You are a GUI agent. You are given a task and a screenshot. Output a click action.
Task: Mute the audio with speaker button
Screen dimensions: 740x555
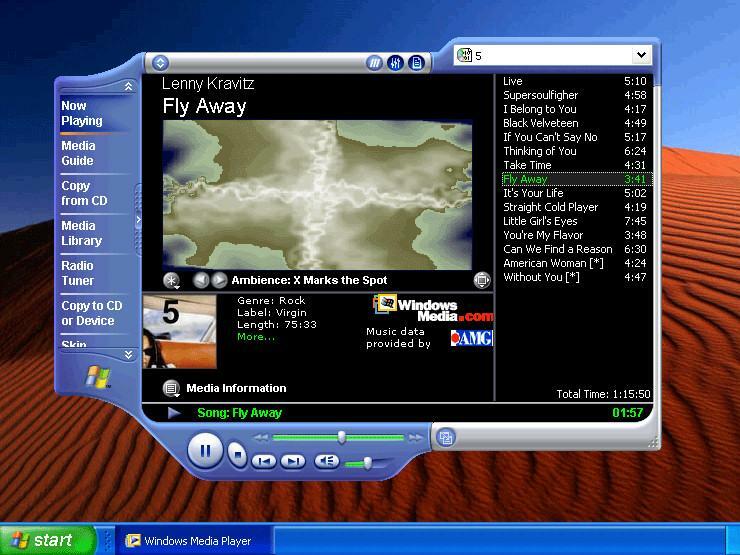[327, 461]
